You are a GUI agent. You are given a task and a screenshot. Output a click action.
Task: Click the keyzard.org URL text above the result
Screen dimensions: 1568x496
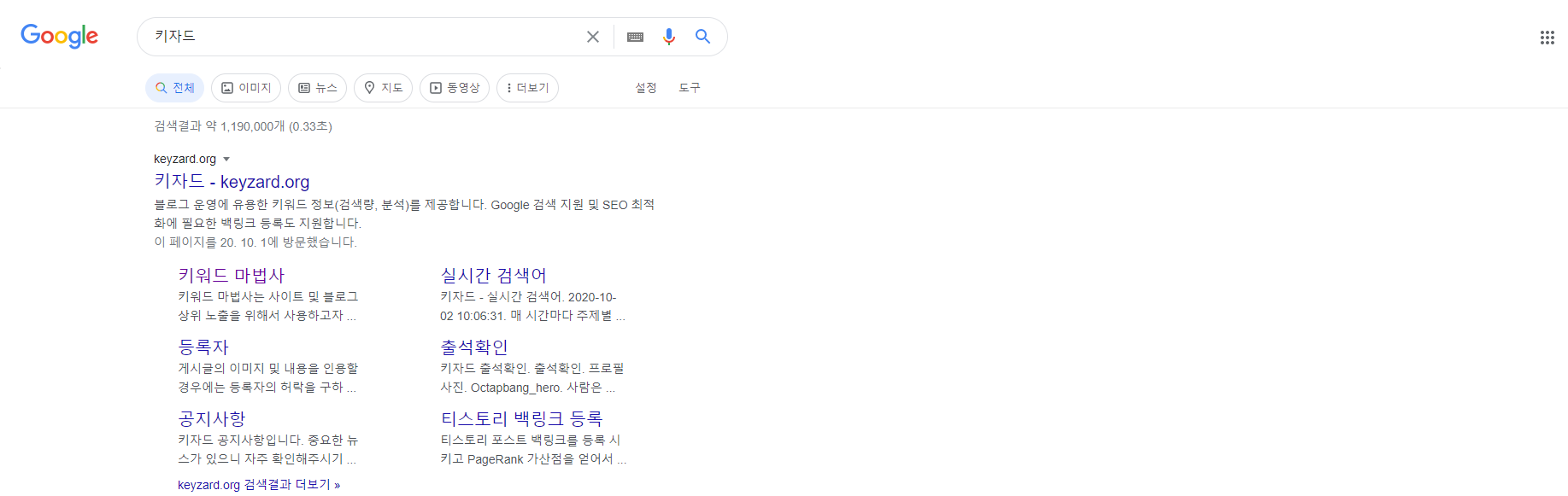click(185, 160)
